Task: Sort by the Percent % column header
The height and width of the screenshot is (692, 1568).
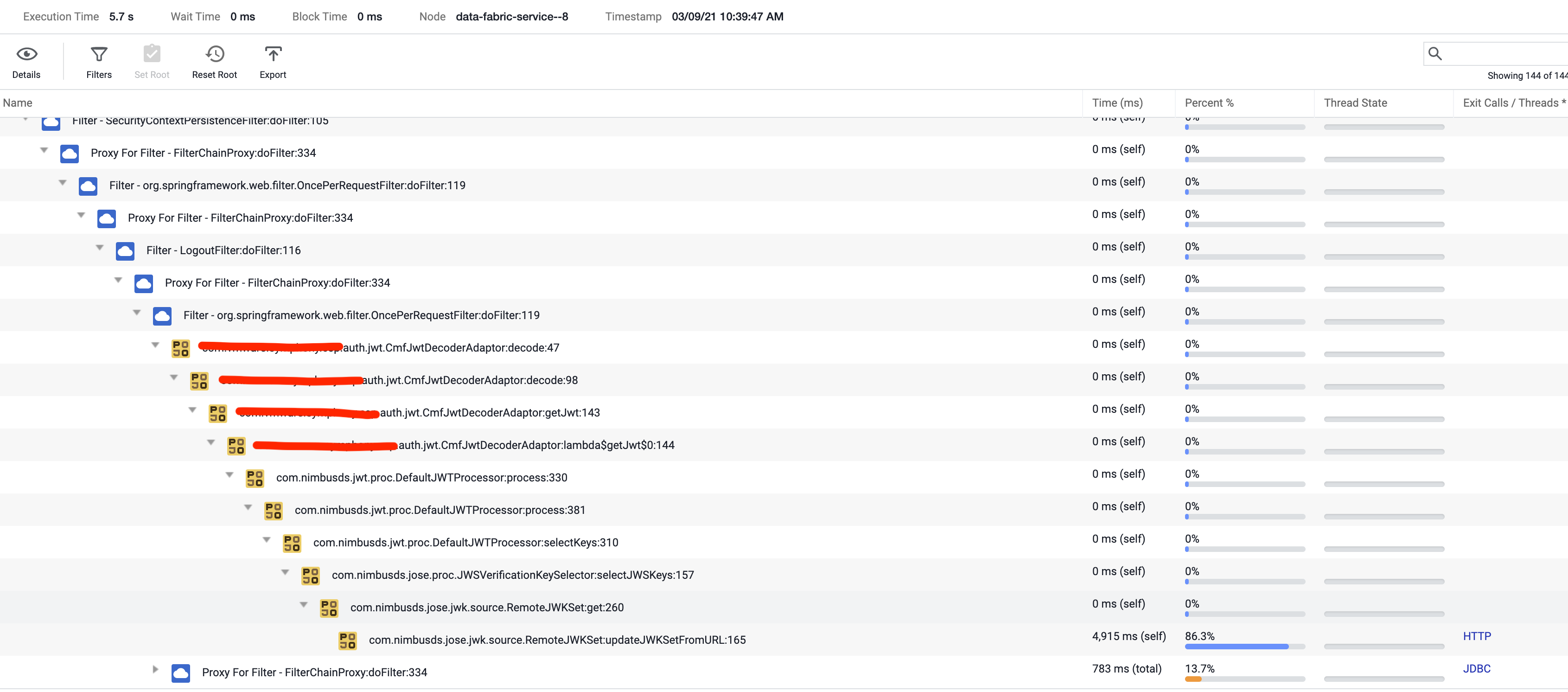Action: point(1209,103)
